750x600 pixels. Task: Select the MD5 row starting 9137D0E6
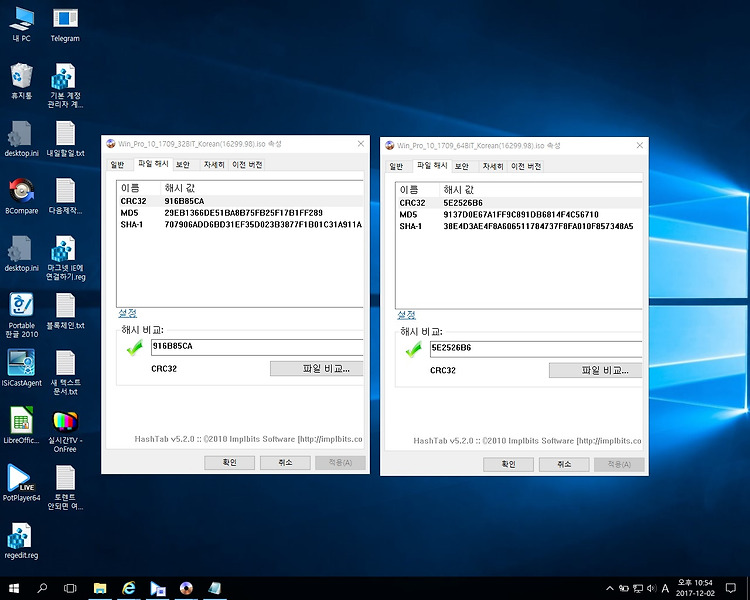click(x=518, y=215)
